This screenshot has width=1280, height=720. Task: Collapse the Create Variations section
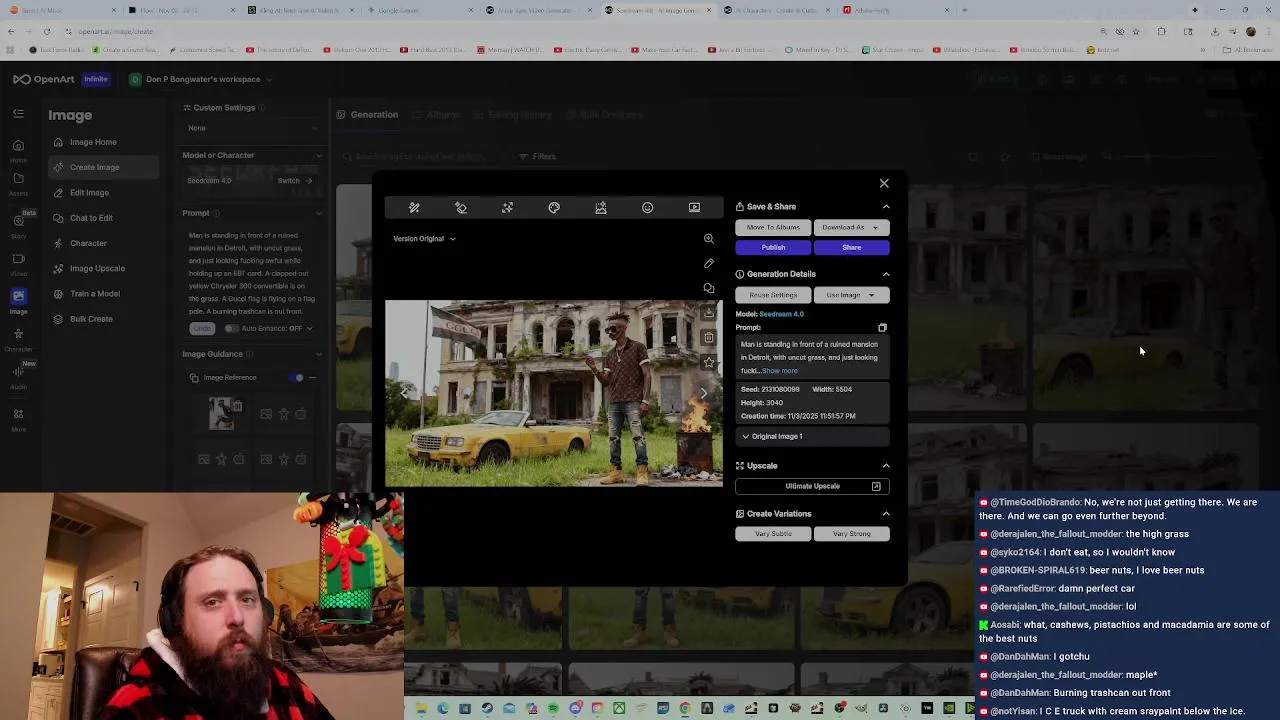886,514
